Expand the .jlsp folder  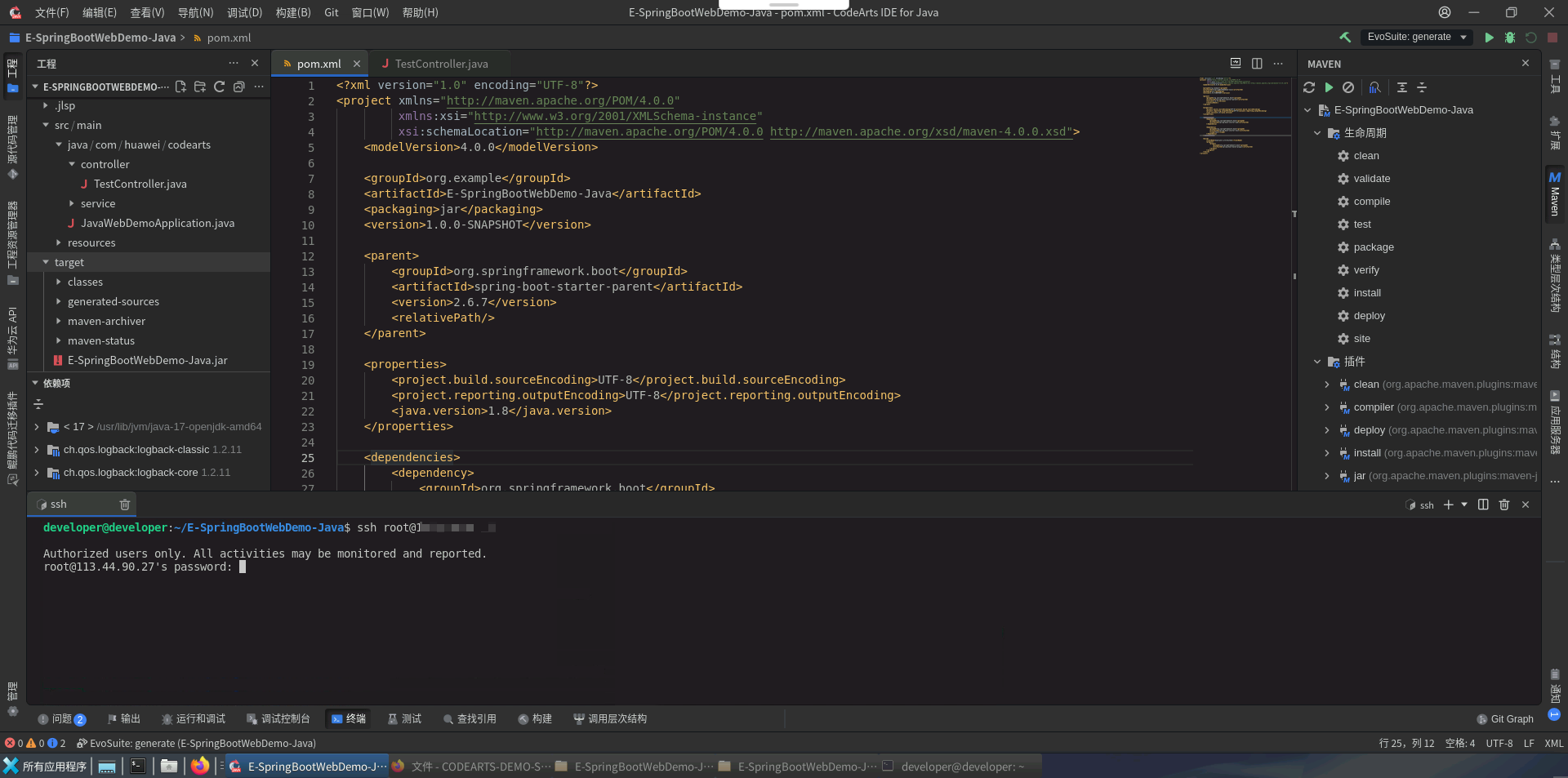point(46,105)
